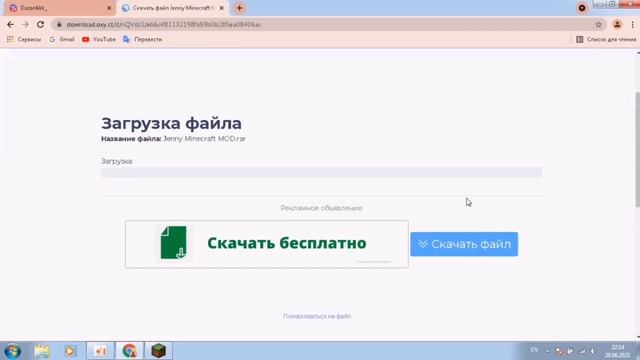The height and width of the screenshot is (360, 640).
Task: Show hidden tray icons arrow
Action: pyautogui.click(x=548, y=351)
